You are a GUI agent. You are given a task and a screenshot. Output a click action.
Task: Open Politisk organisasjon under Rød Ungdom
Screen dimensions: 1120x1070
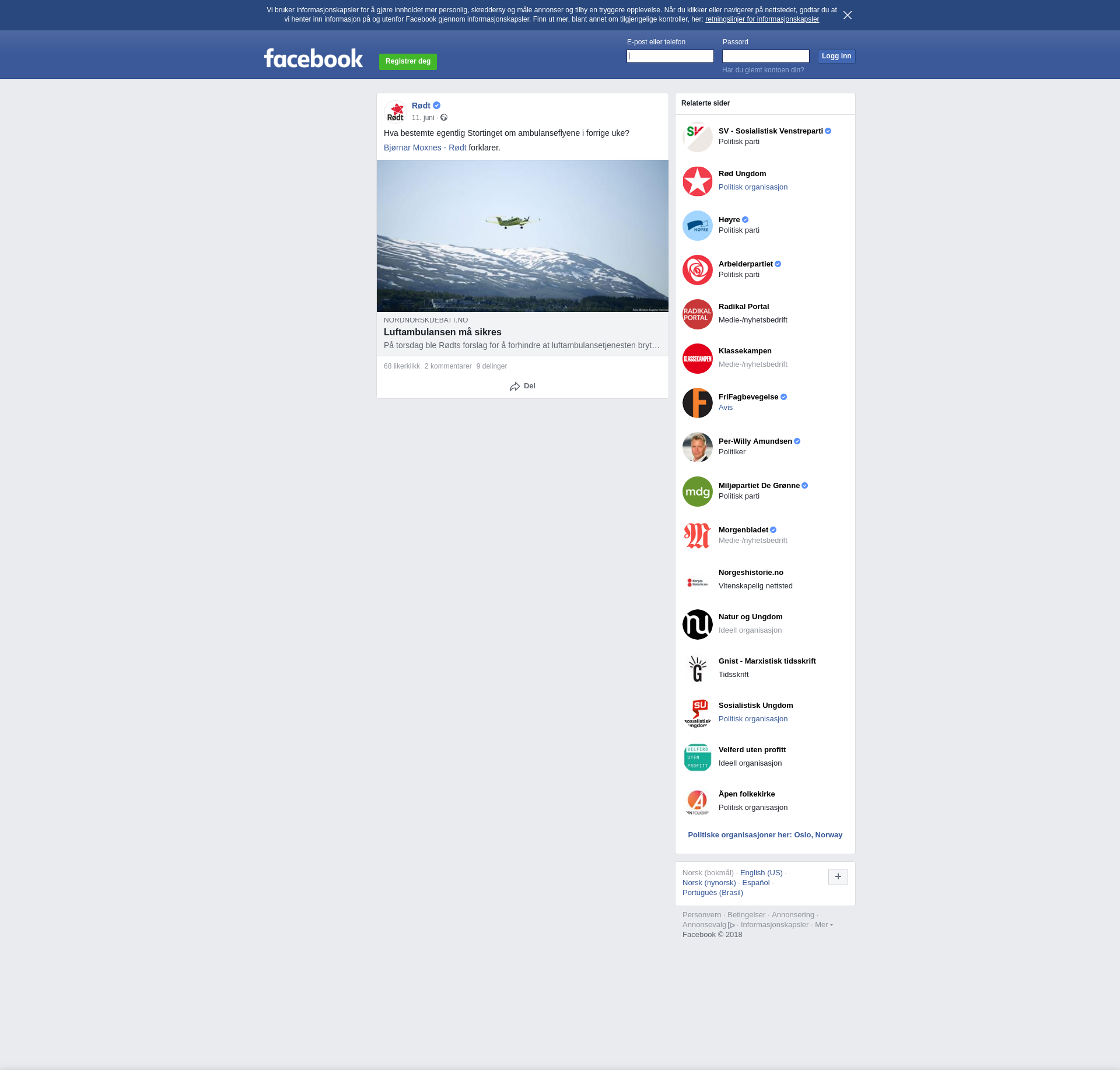coord(753,187)
